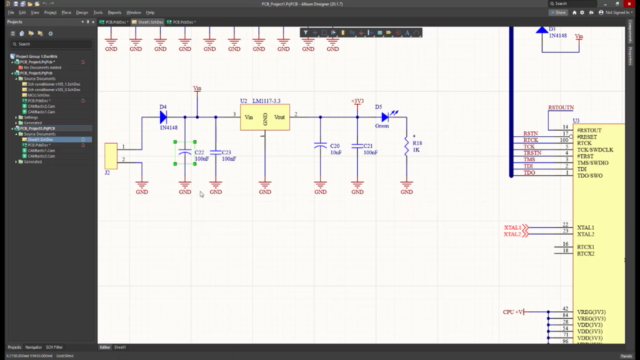Click the red directive marker icon
This screenshot has height=360, width=640.
pyautogui.click(x=398, y=33)
